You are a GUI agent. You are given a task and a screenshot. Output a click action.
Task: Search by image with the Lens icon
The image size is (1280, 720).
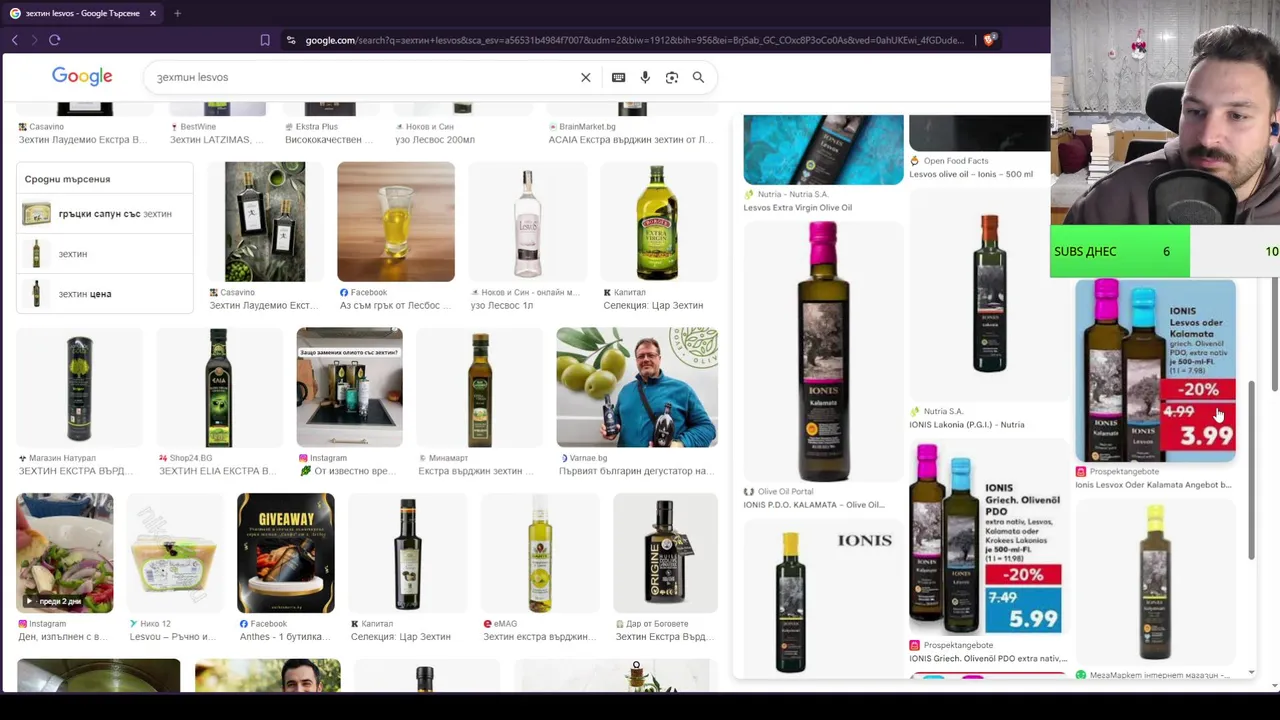(672, 77)
